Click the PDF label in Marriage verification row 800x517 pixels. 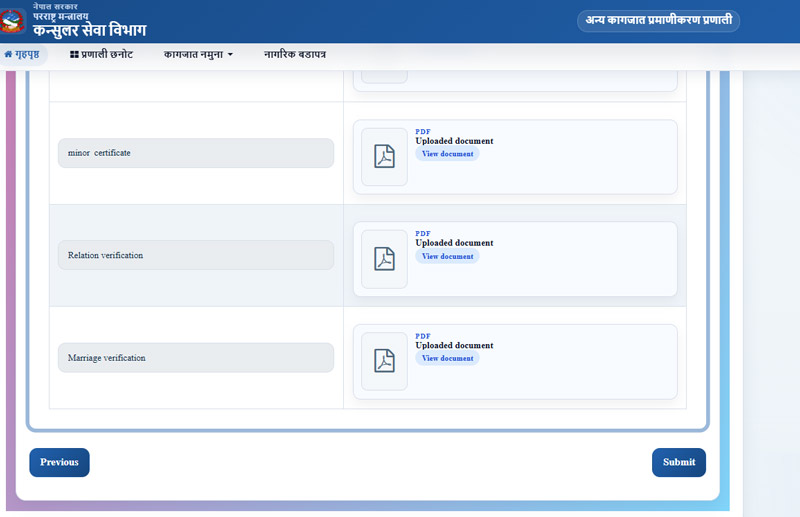tap(423, 336)
